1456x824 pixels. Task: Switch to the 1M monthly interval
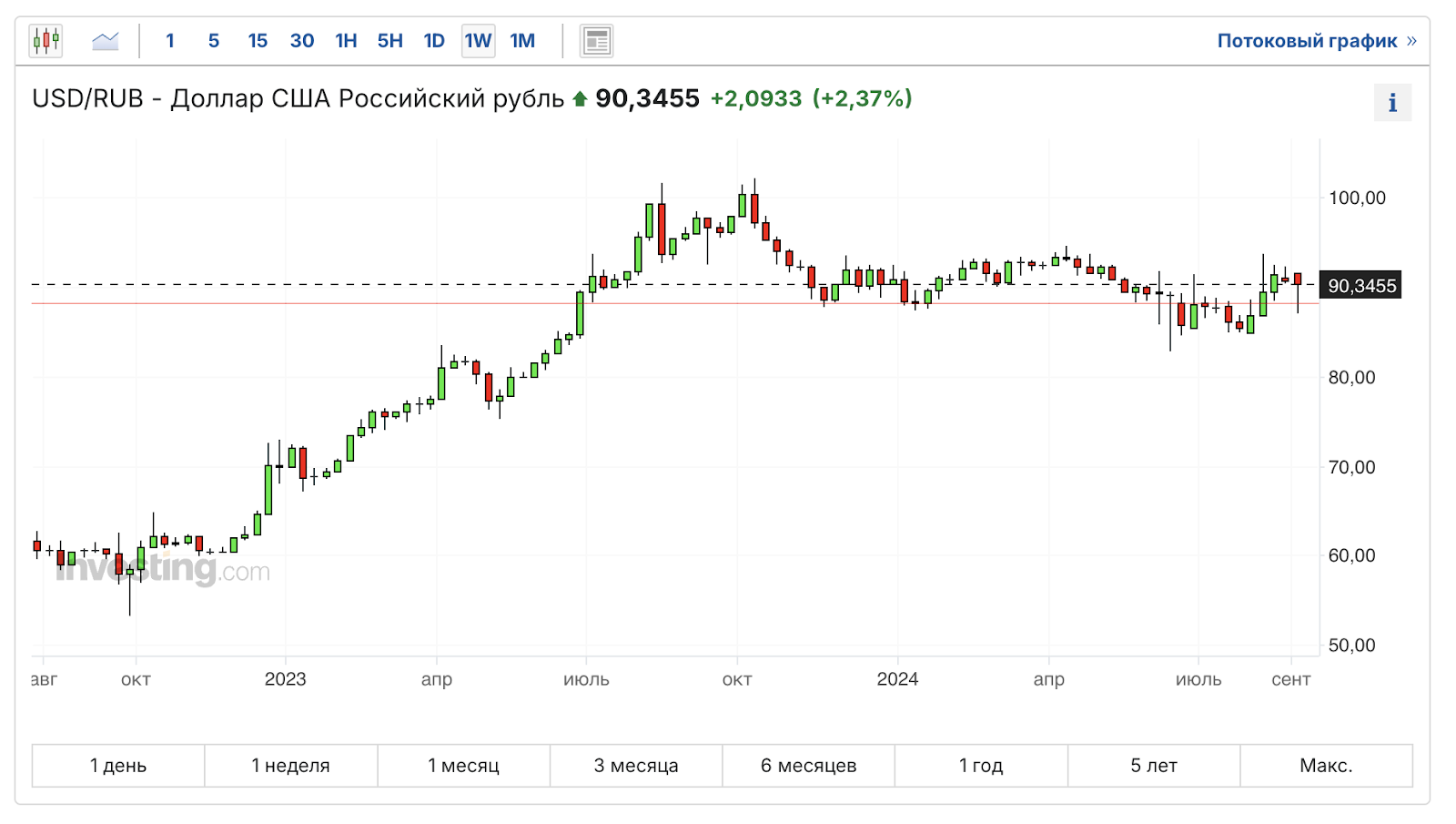[x=522, y=41]
